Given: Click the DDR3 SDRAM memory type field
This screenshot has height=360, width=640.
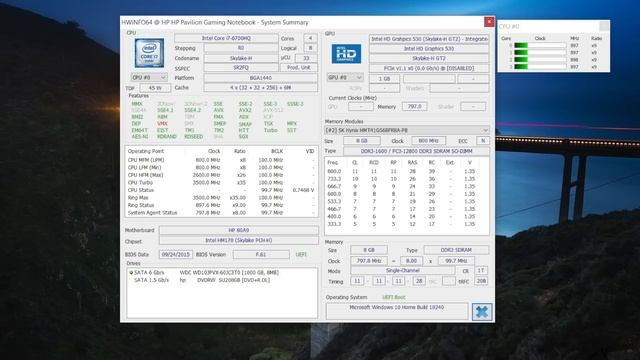Looking at the screenshot, I should coord(456,250).
